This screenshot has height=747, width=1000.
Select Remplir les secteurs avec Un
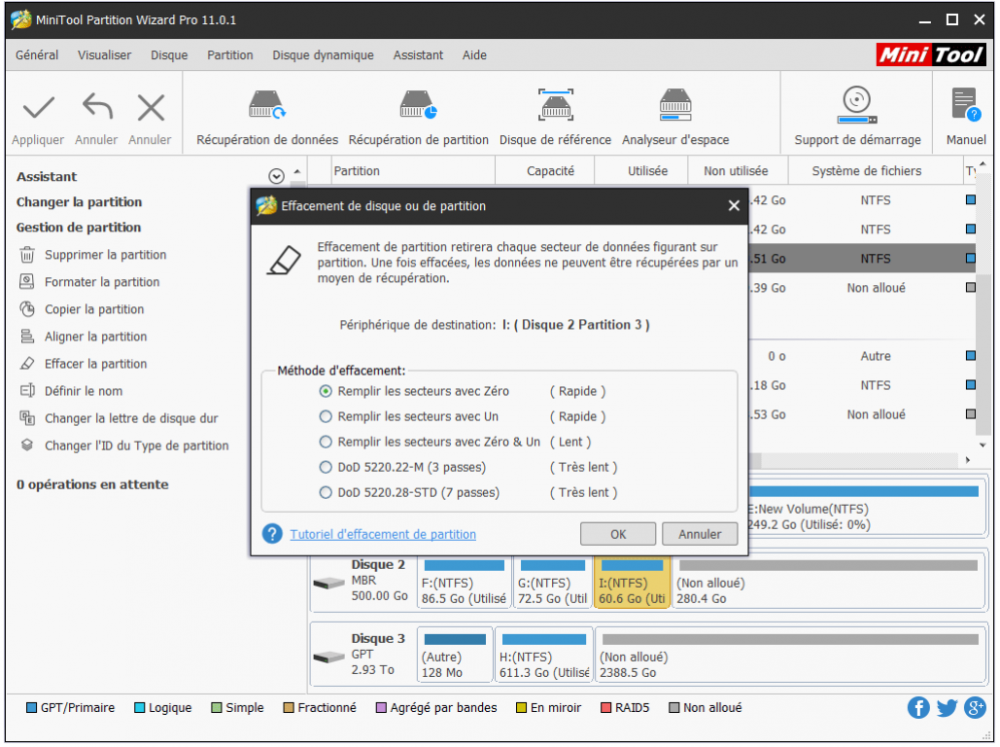(x=325, y=417)
